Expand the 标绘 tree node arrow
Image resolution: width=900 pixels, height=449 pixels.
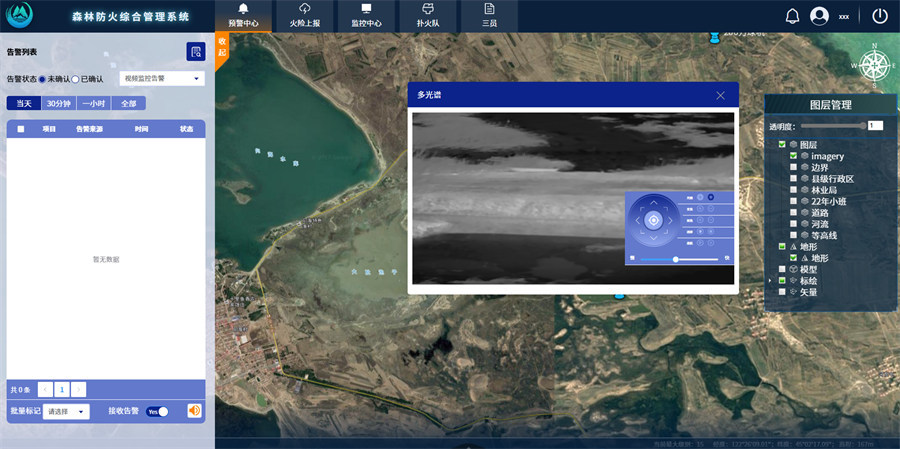(x=770, y=280)
